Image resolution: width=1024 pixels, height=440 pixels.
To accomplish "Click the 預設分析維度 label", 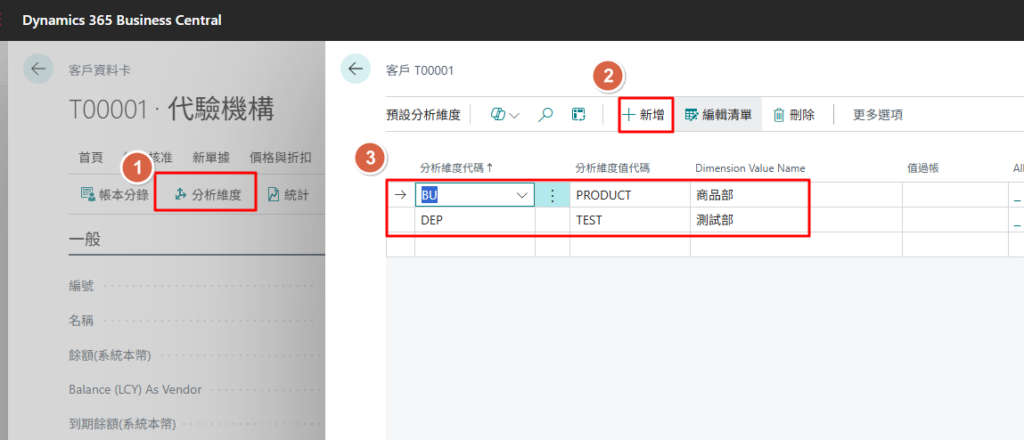I will [x=423, y=115].
